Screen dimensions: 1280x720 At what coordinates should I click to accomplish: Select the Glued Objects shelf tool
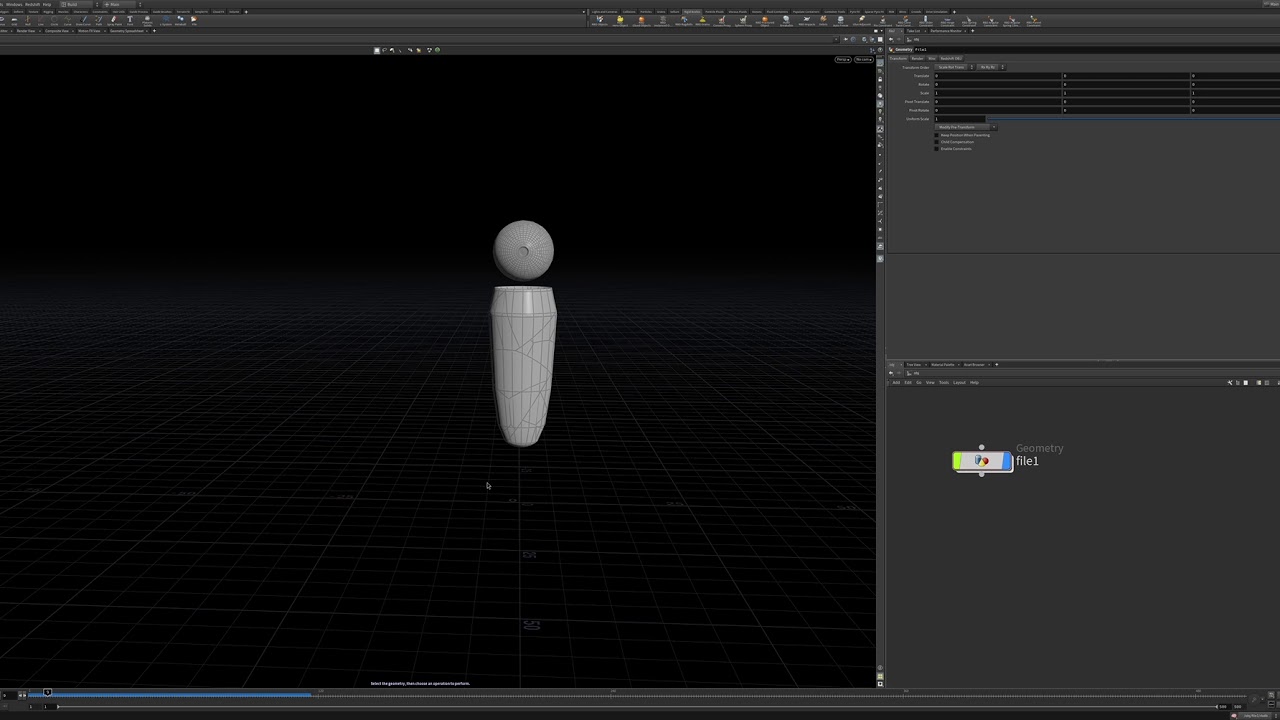pos(641,21)
